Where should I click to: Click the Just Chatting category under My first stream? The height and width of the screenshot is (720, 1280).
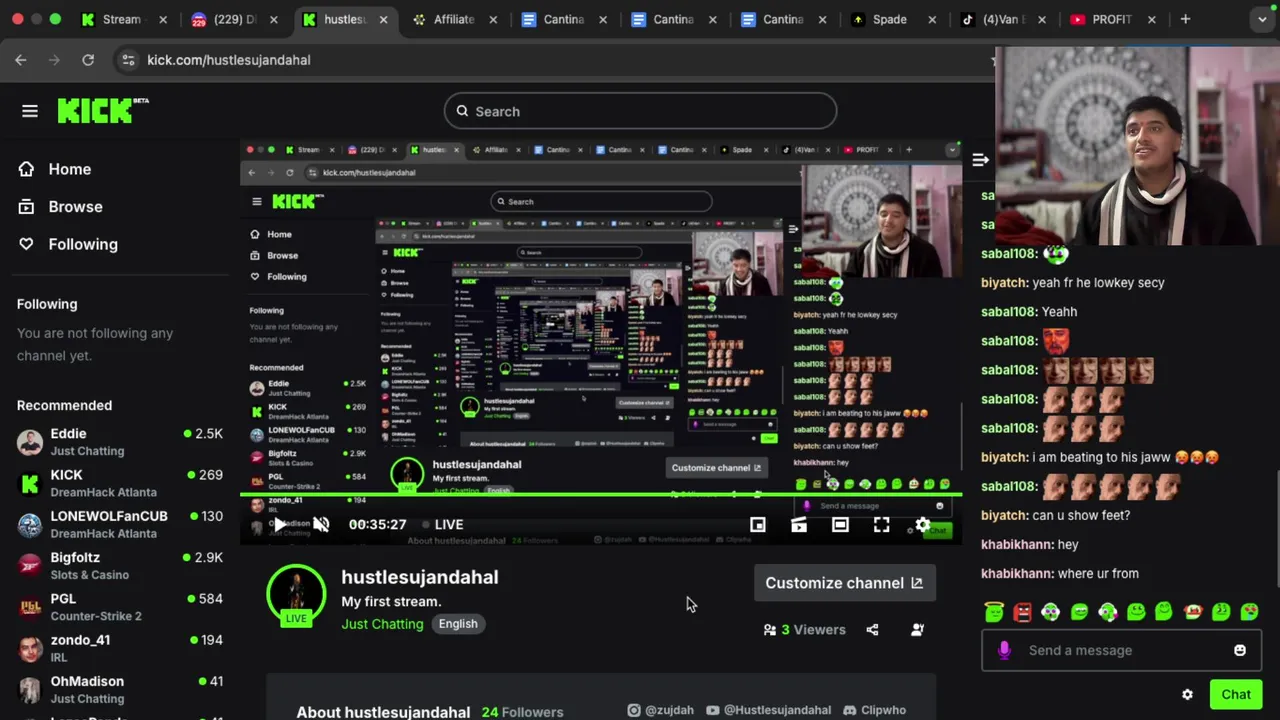coord(382,623)
